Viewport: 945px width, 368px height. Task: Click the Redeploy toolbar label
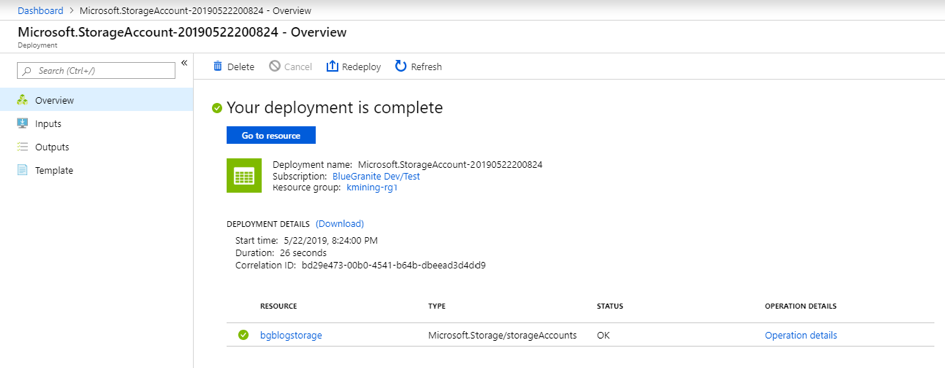362,67
